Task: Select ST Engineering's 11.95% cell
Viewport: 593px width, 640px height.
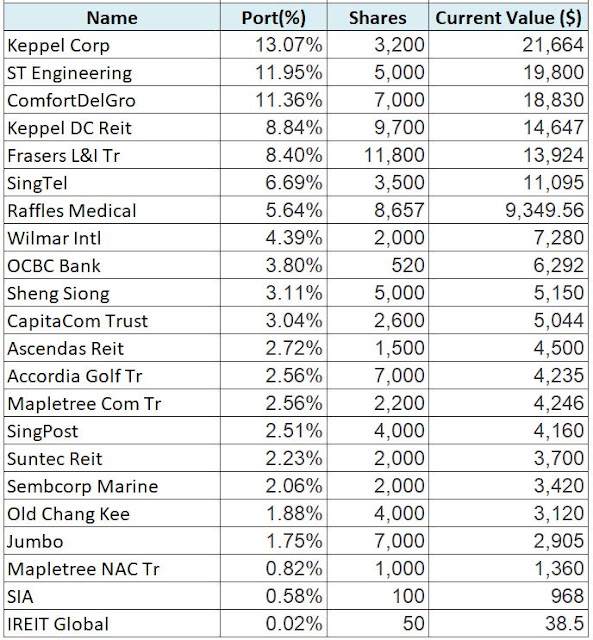Action: click(x=273, y=72)
